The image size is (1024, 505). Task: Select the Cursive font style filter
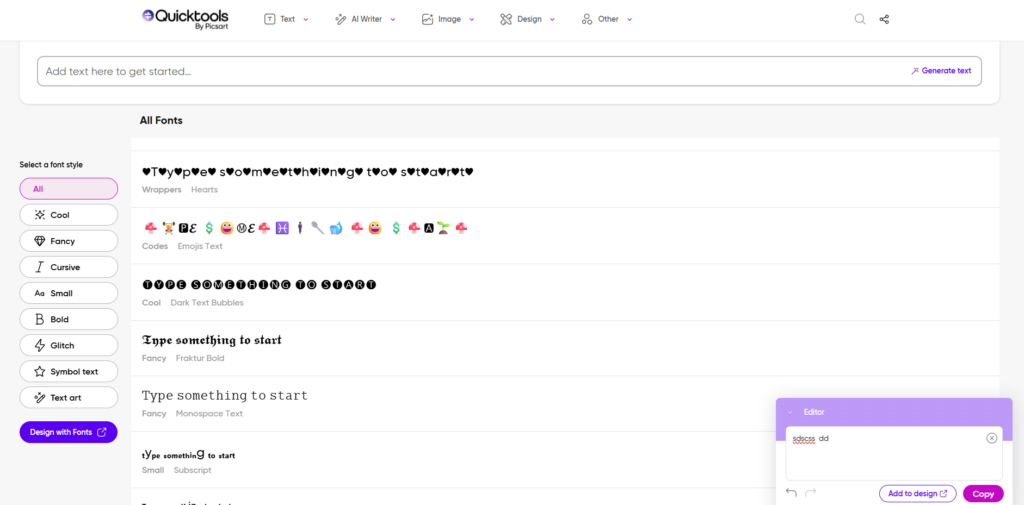click(69, 267)
